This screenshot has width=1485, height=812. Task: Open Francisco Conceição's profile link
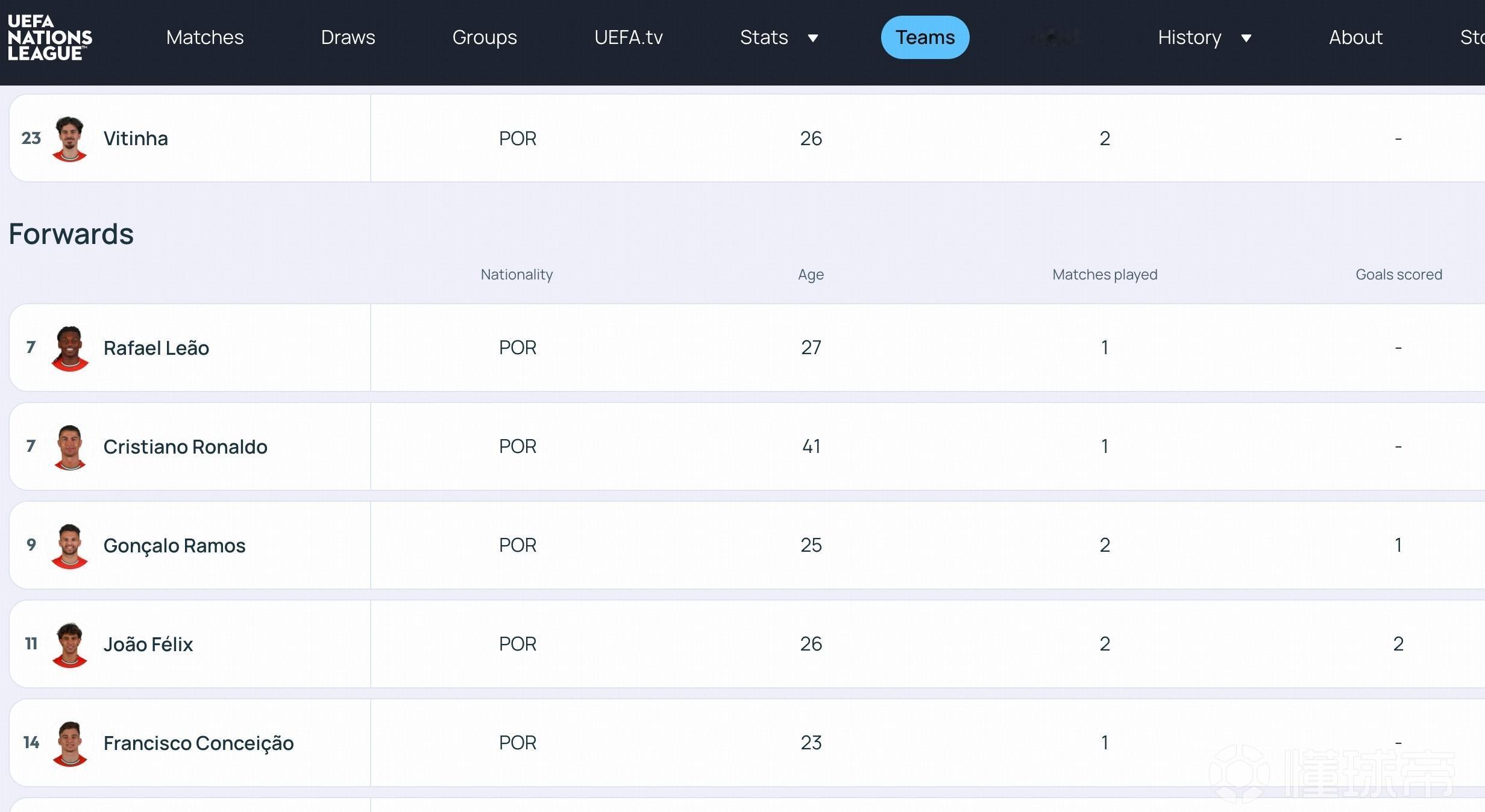coord(198,743)
